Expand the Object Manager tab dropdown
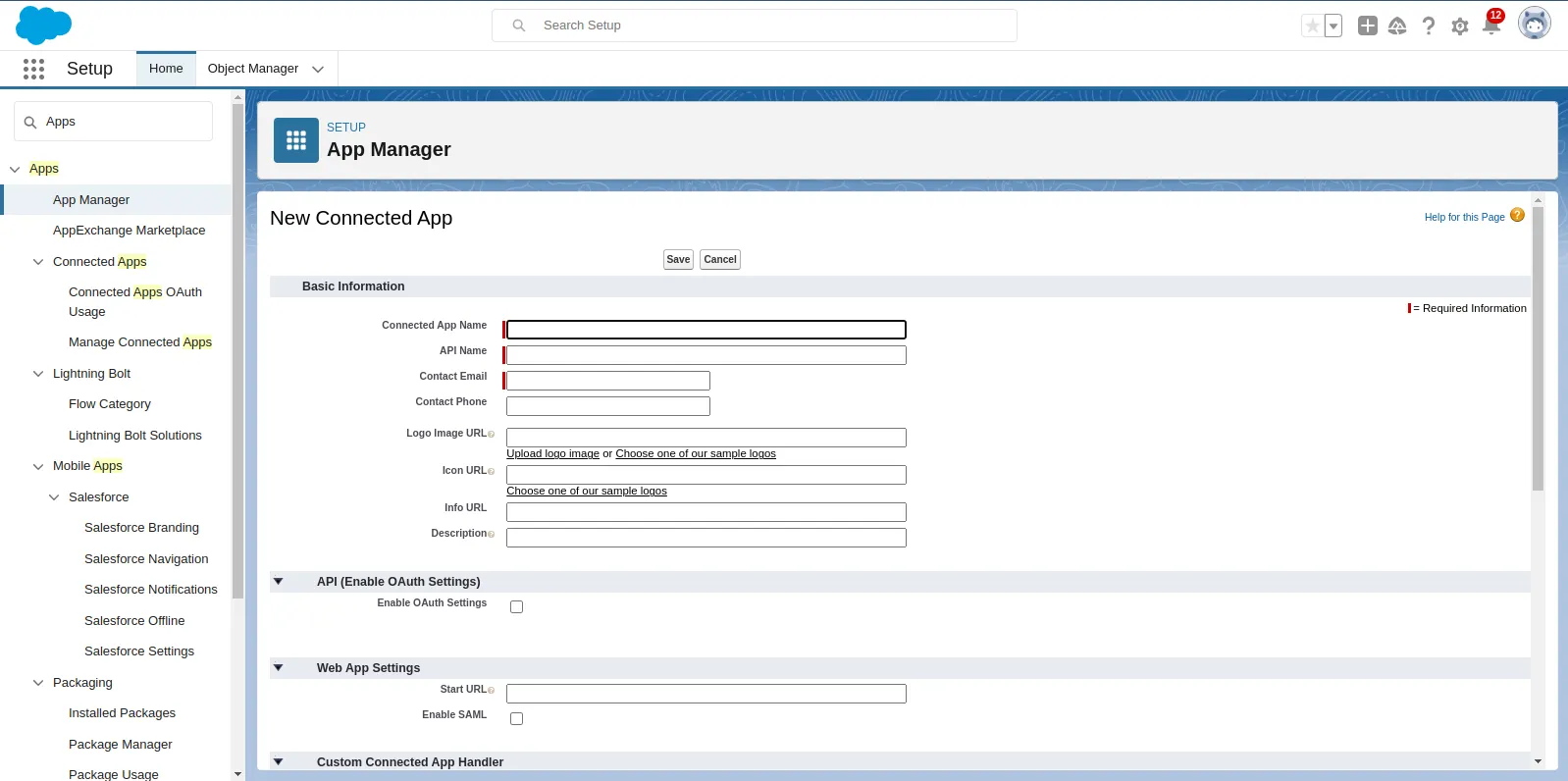The width and height of the screenshot is (1568, 781). [318, 70]
